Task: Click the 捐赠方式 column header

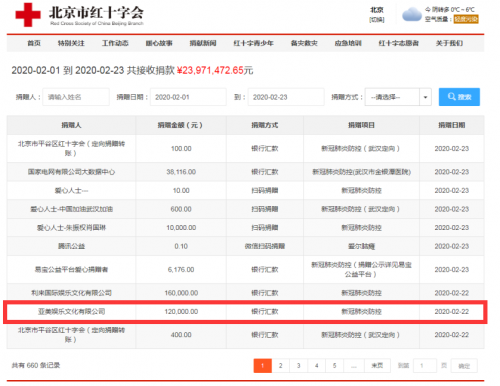Action: click(265, 125)
